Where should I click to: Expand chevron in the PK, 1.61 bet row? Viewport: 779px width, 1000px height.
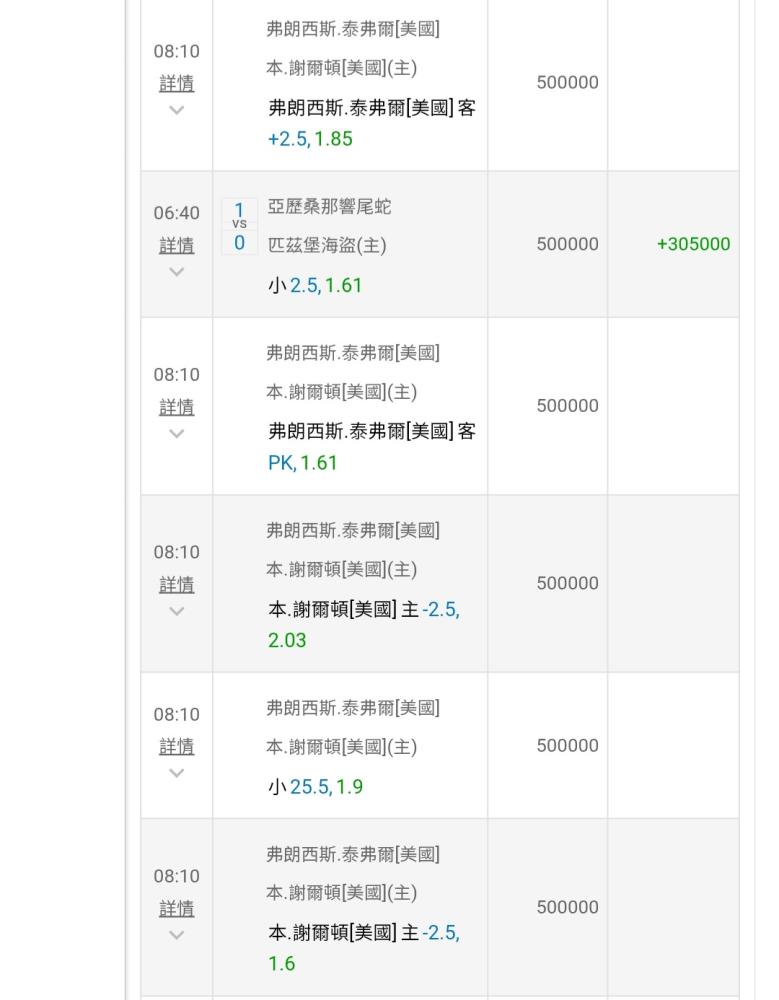(x=177, y=434)
